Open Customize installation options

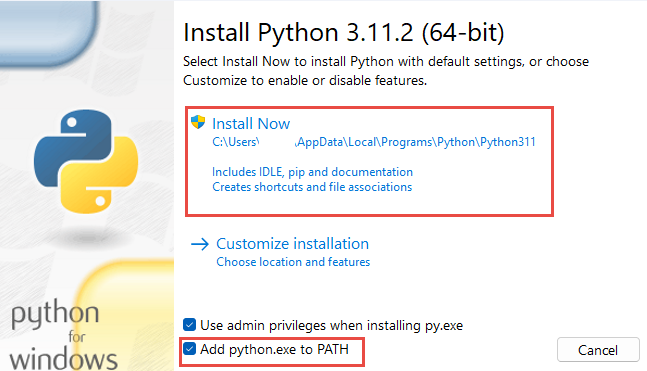point(293,244)
